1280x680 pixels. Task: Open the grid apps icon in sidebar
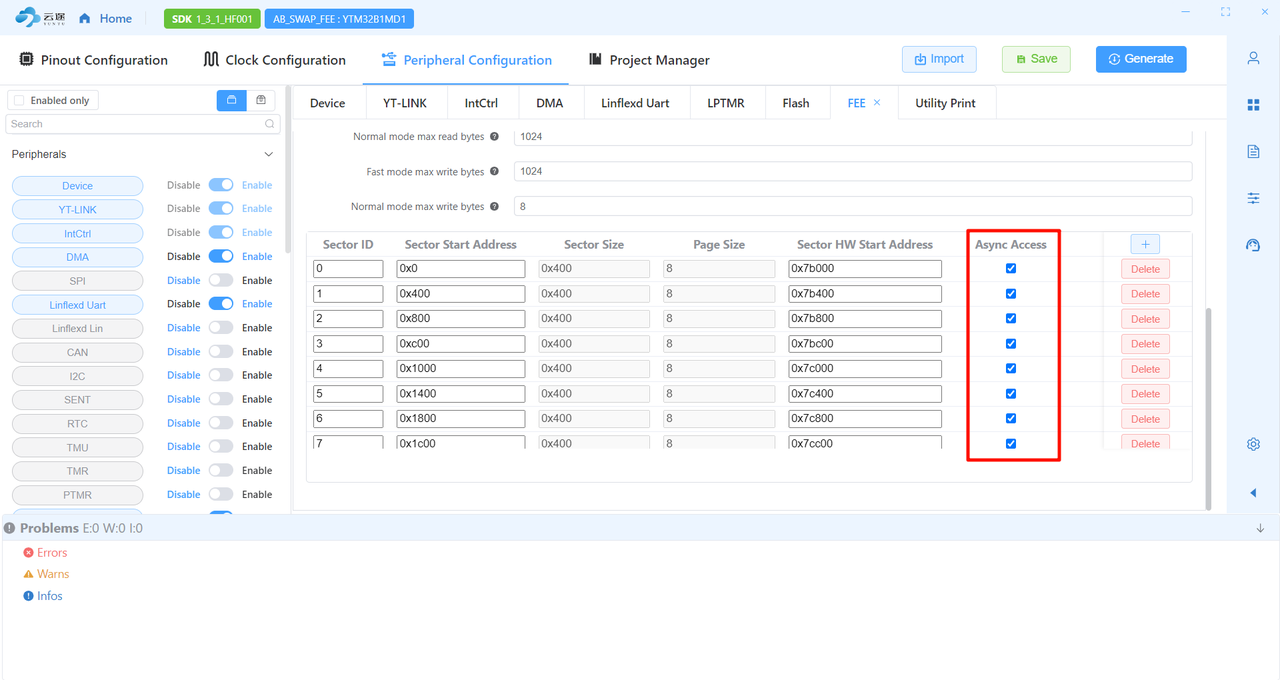click(1253, 105)
